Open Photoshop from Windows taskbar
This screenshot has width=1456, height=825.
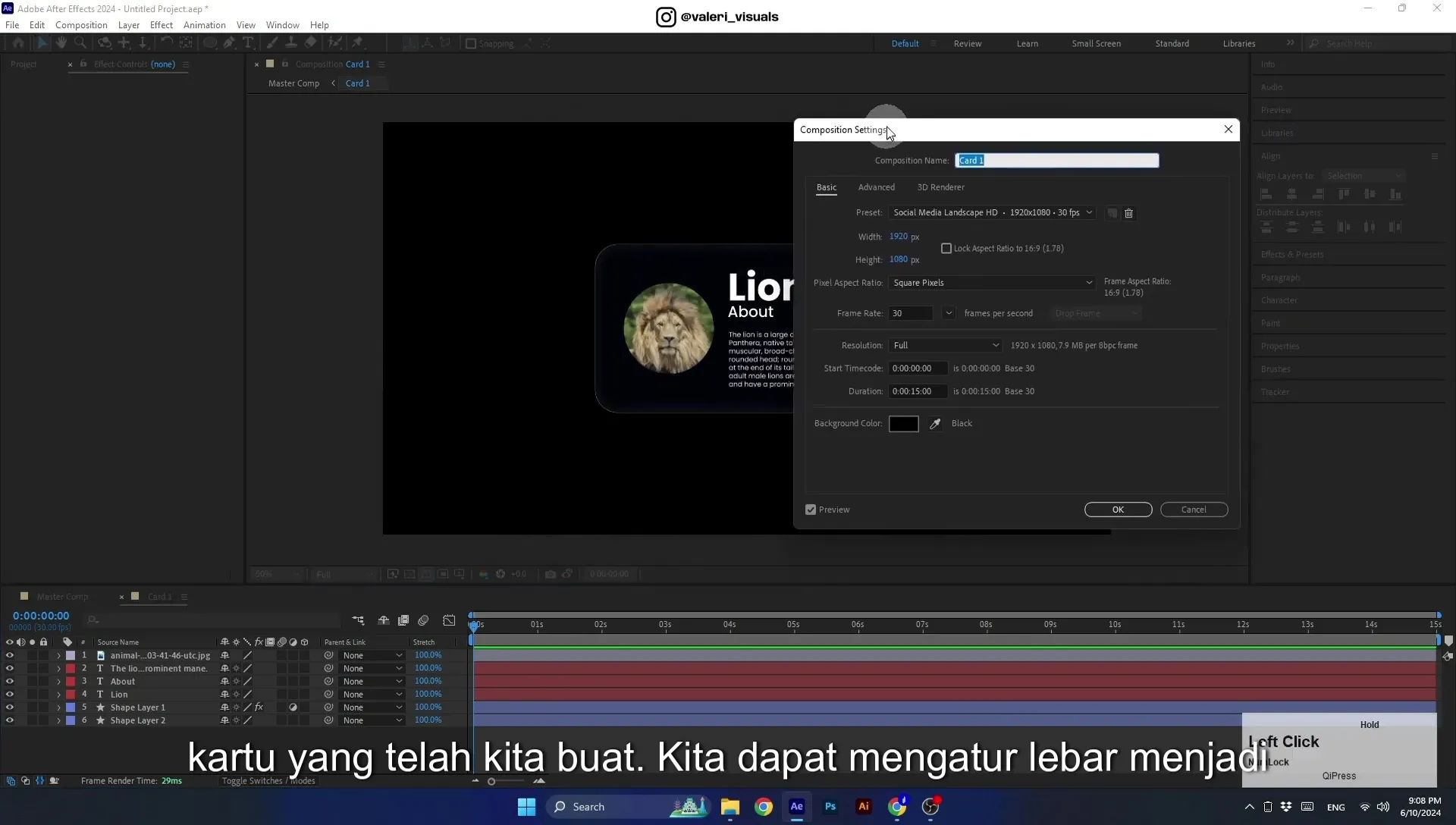[x=830, y=807]
